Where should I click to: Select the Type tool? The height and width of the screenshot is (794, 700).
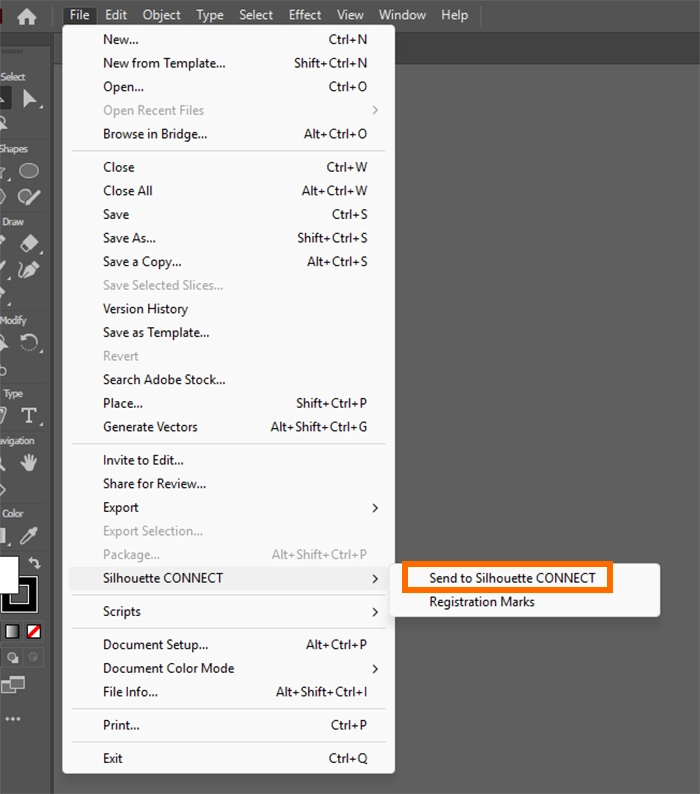[x=30, y=415]
